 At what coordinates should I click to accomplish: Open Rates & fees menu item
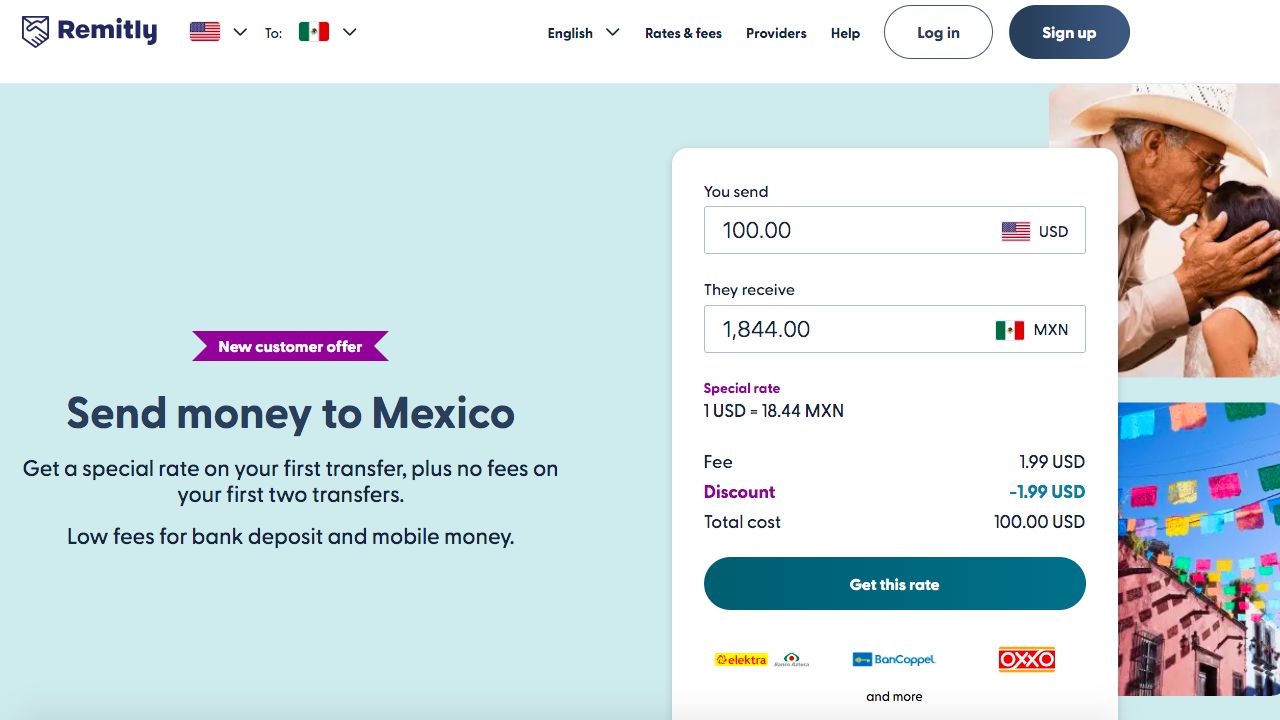tap(683, 33)
